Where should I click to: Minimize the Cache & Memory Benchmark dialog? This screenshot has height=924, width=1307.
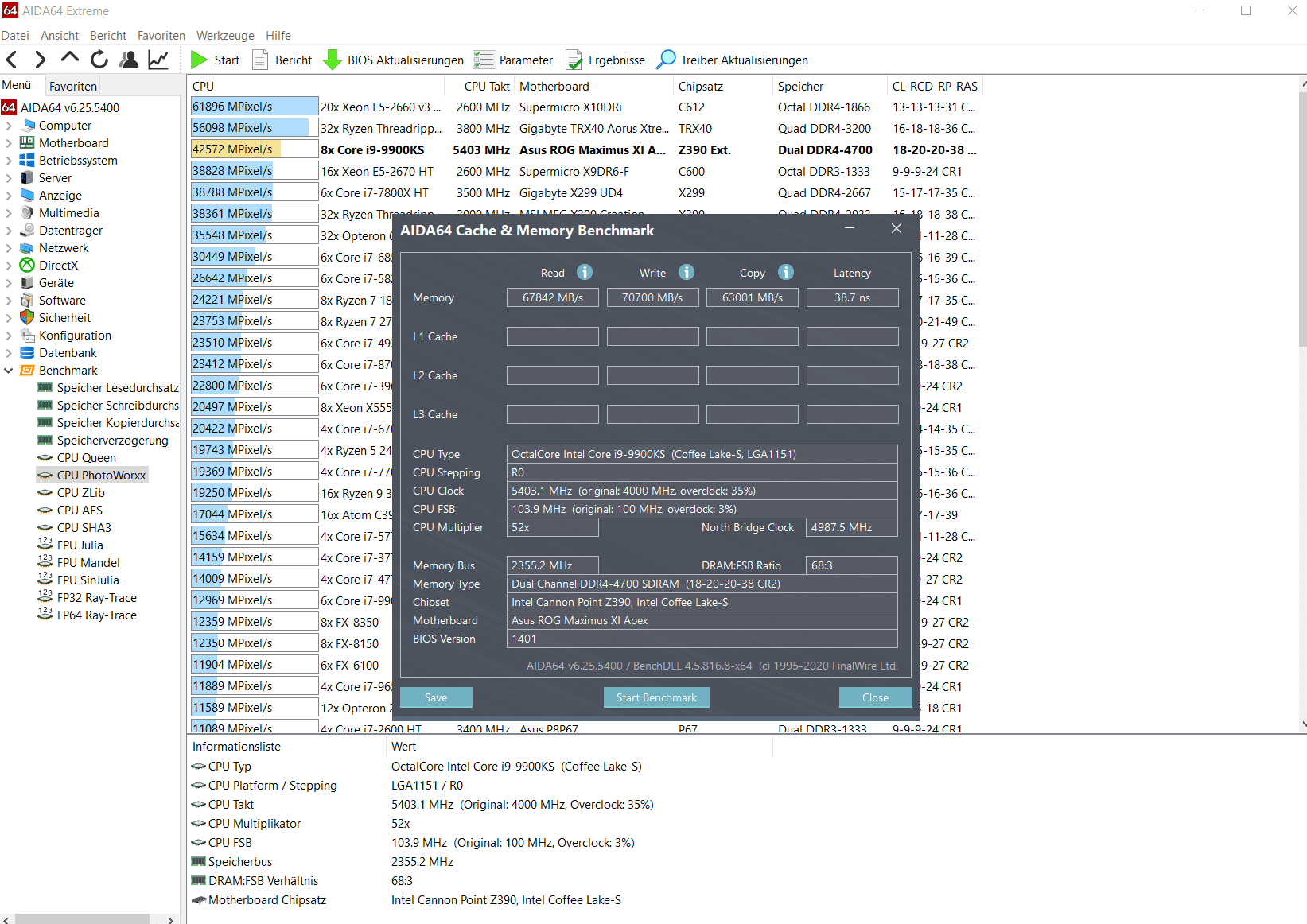[x=850, y=229]
